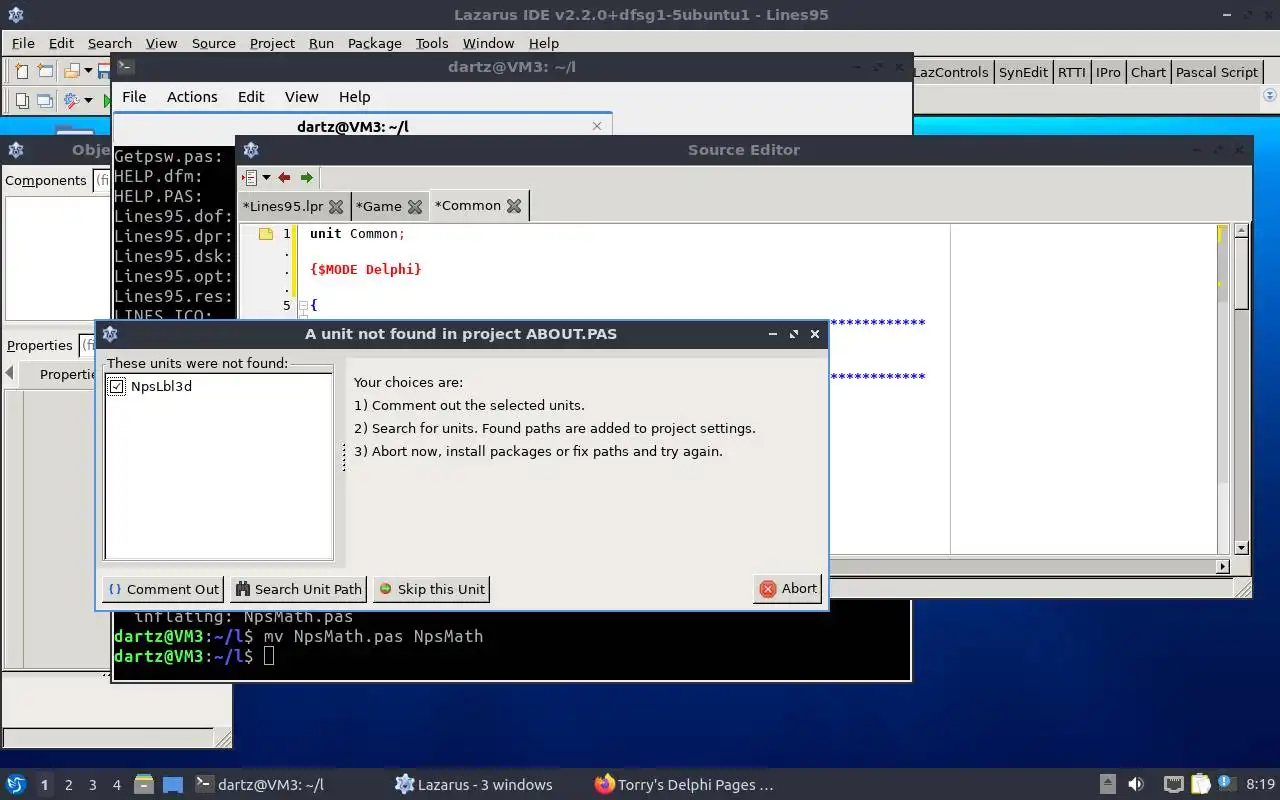Image resolution: width=1280 pixels, height=800 pixels.
Task: Abort the unit conversion dialog
Action: [x=788, y=589]
